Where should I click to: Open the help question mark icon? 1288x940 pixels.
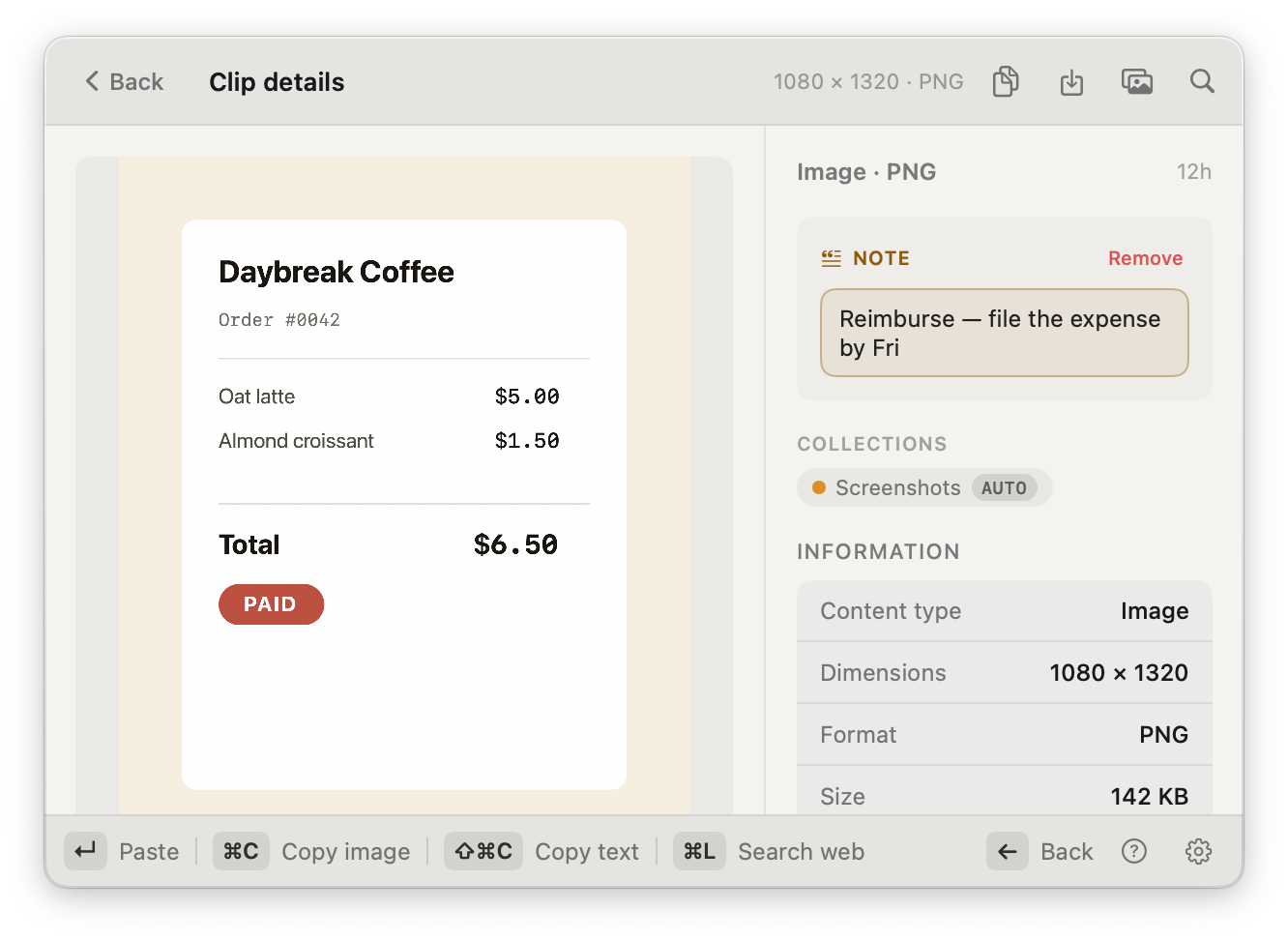1134,851
